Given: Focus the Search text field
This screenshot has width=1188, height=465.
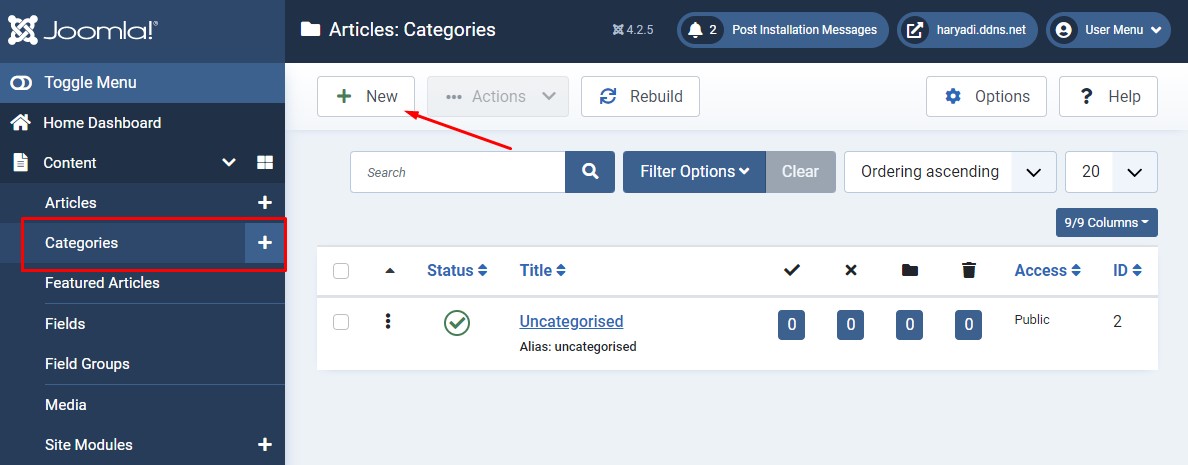Looking at the screenshot, I should click(x=457, y=172).
